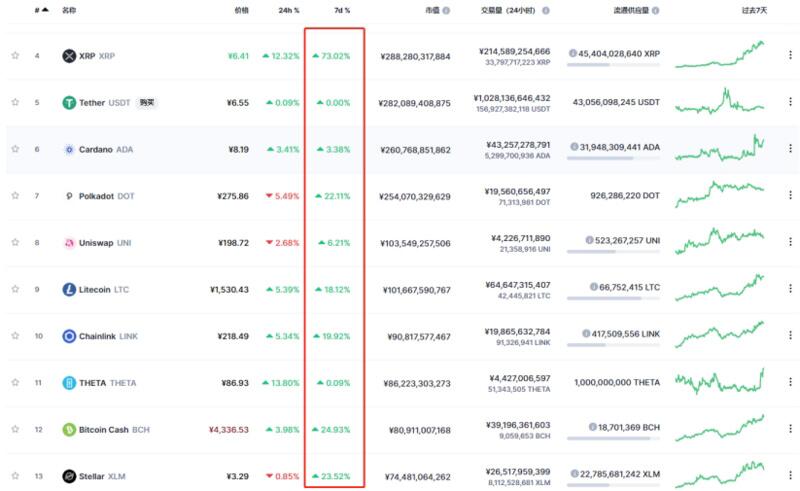The image size is (800, 491).
Task: Show info icon beside circulating supply header
Action: pyautogui.click(x=656, y=10)
